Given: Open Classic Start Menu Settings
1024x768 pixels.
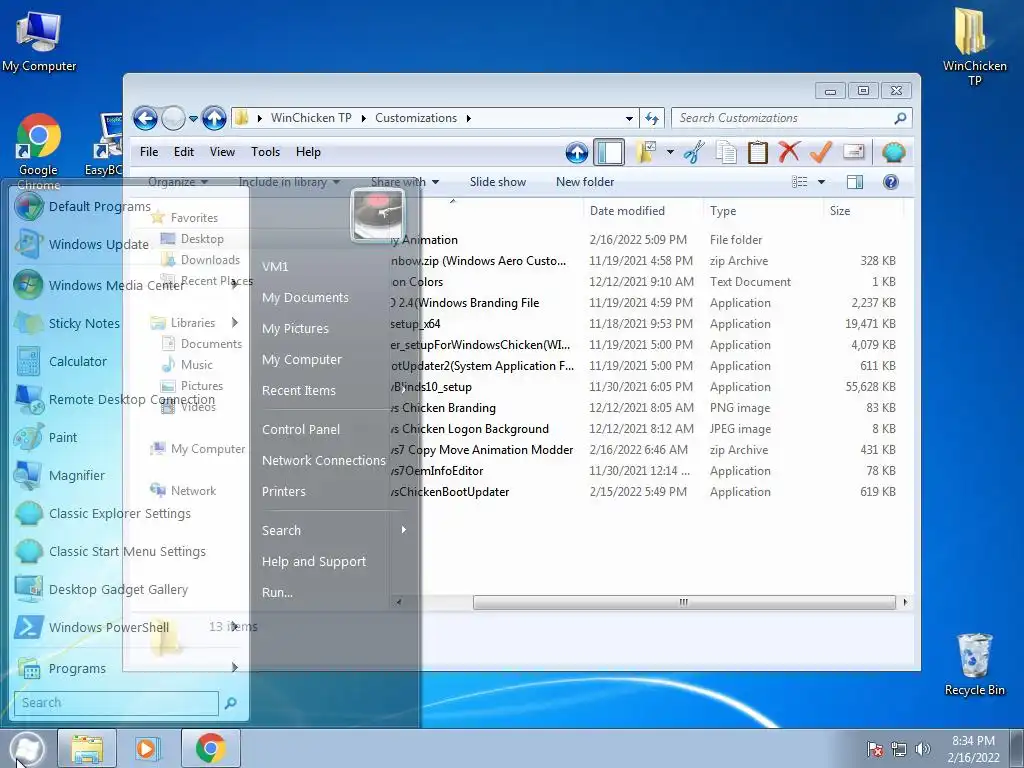Looking at the screenshot, I should pos(128,552).
